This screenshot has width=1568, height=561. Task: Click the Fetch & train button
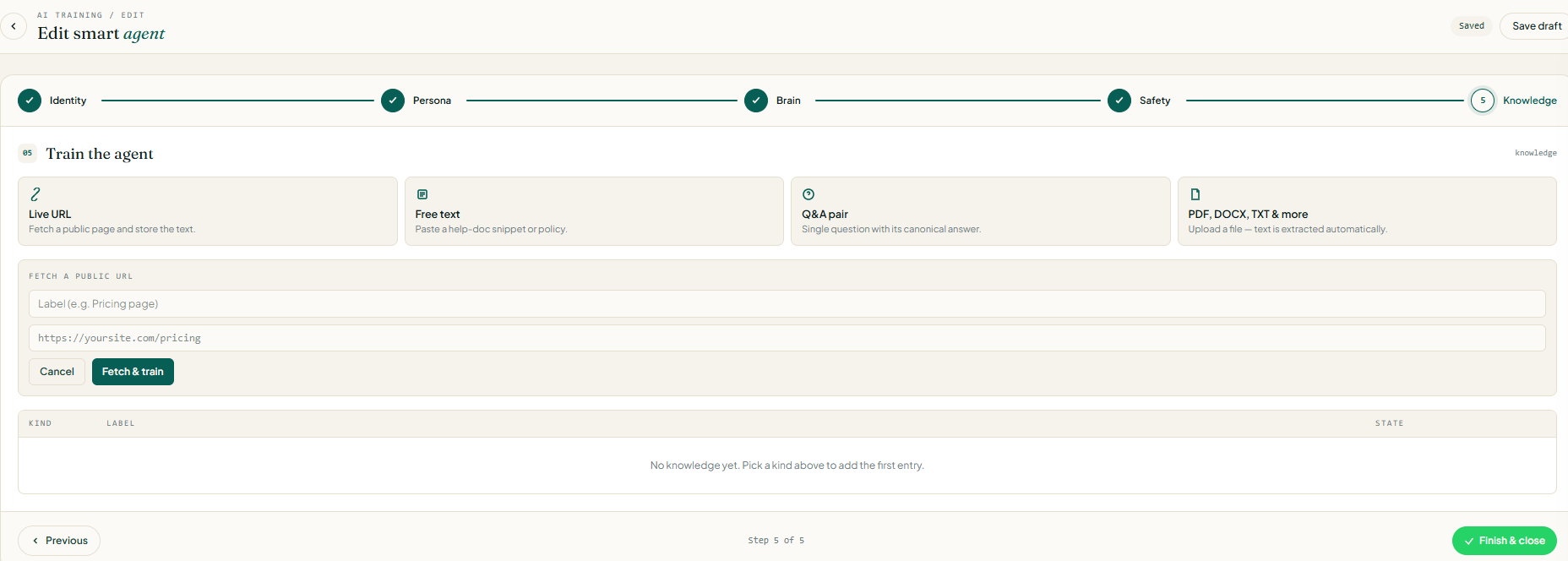point(133,372)
